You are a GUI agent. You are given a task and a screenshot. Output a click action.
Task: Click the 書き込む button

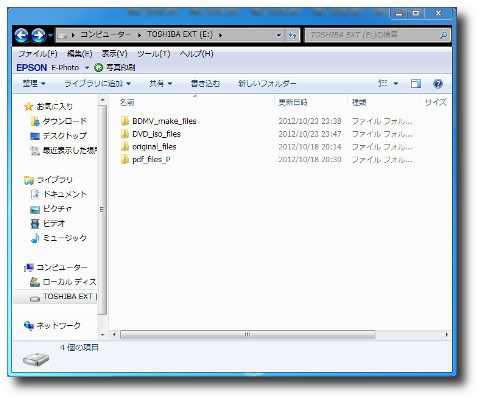pos(205,84)
